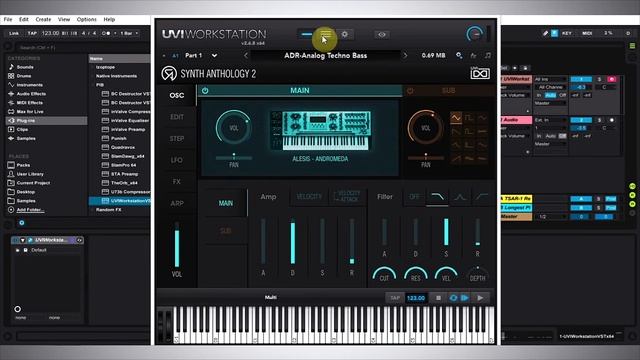Select the Plug-ins category
This screenshot has width=640, height=360.
[47, 121]
